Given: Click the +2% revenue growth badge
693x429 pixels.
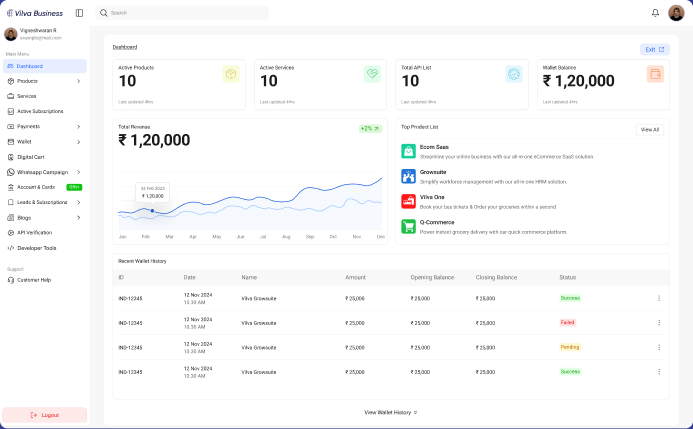Looking at the screenshot, I should pyautogui.click(x=370, y=129).
